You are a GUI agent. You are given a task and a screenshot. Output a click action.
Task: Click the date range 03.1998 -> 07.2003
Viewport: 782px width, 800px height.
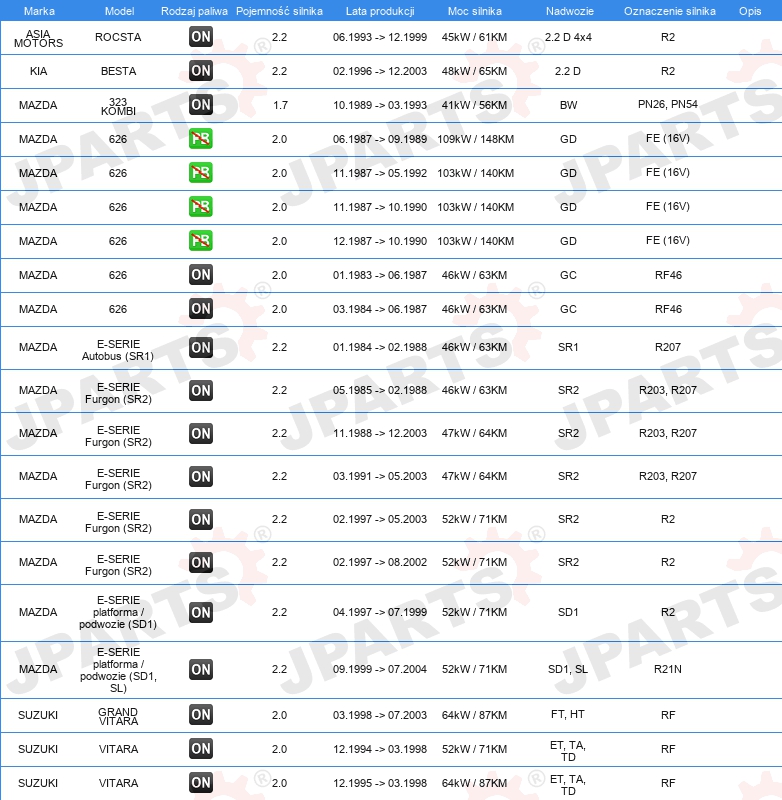pyautogui.click(x=380, y=715)
